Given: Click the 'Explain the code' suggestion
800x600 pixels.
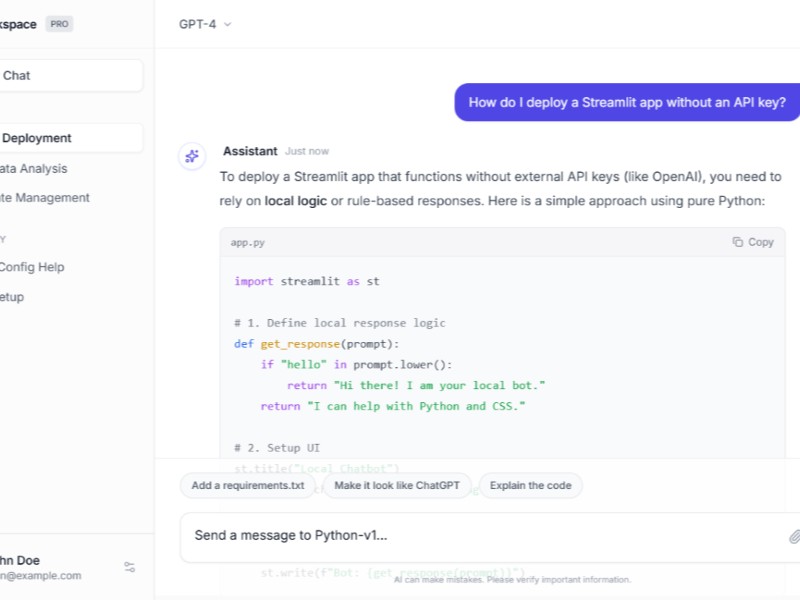Looking at the screenshot, I should (530, 486).
